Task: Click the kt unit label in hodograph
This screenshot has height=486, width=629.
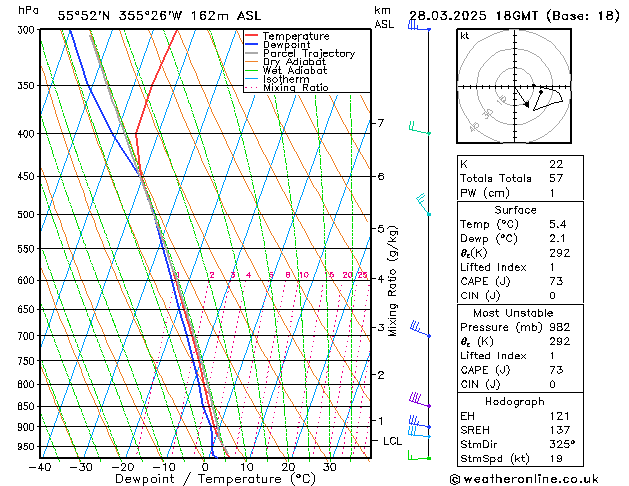Action: (x=465, y=36)
